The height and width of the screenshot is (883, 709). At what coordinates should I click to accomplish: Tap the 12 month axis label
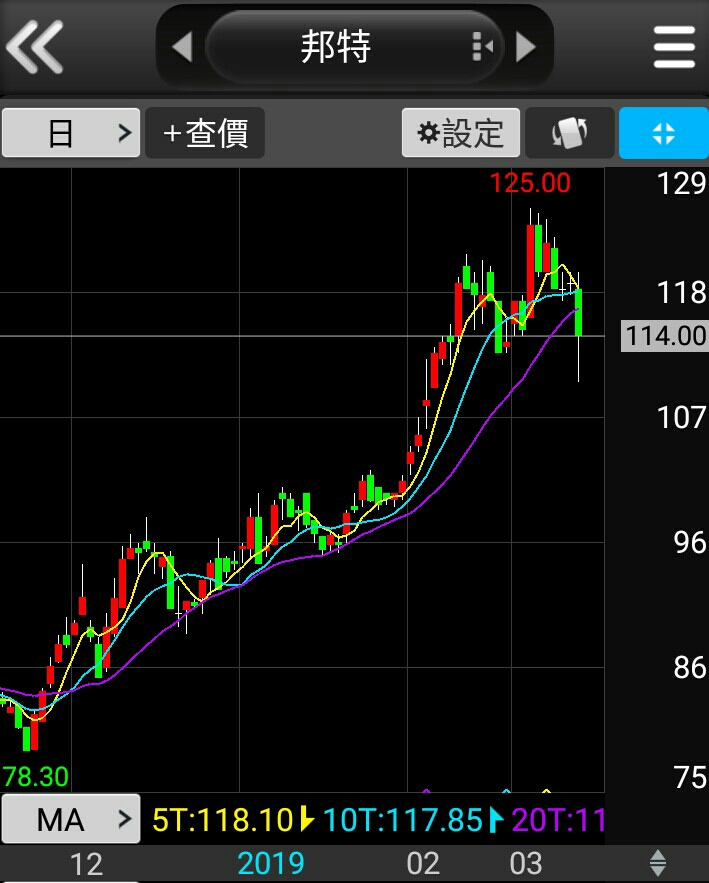pos(86,864)
